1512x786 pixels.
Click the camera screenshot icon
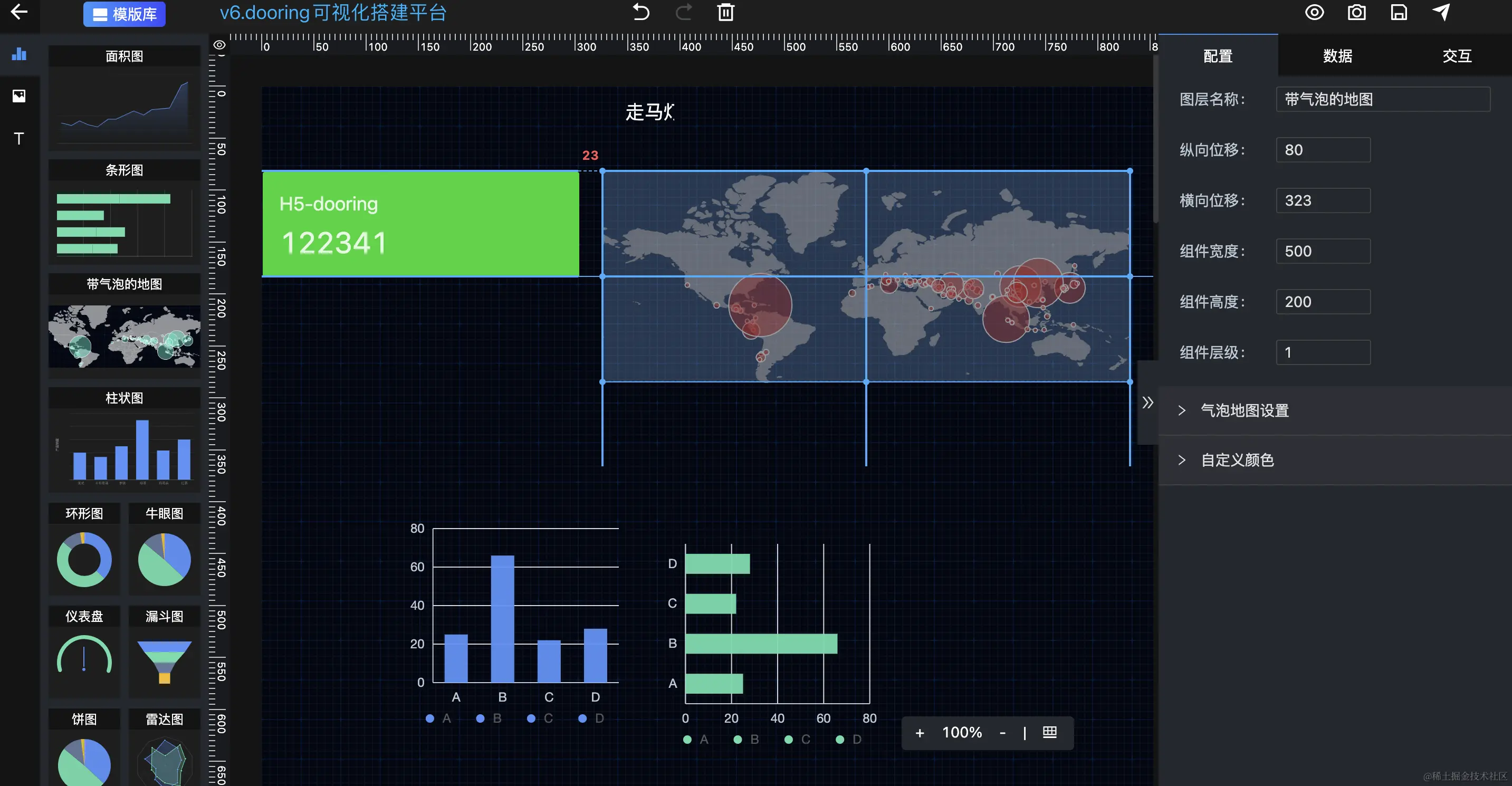[x=1356, y=12]
